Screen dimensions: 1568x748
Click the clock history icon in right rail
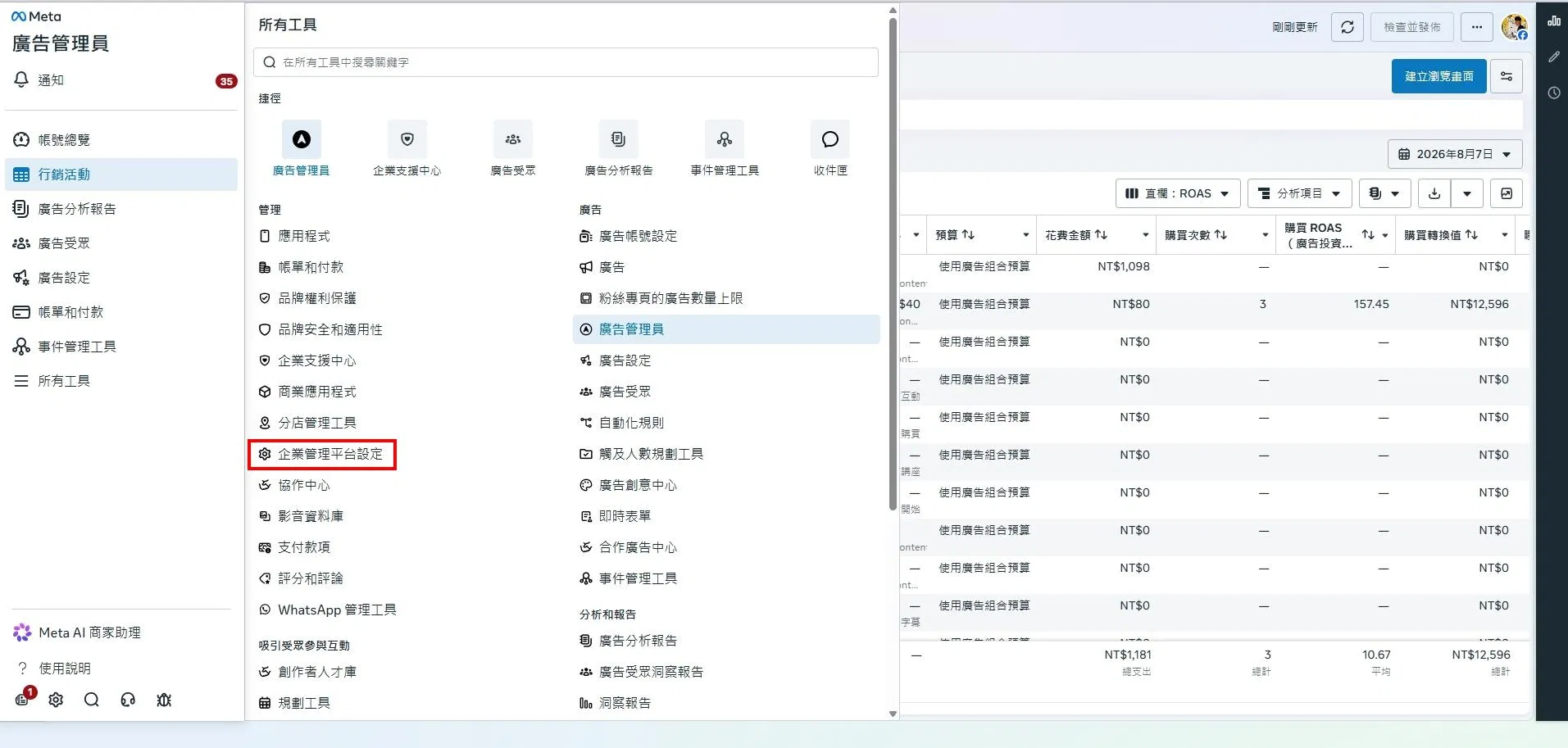(1553, 93)
